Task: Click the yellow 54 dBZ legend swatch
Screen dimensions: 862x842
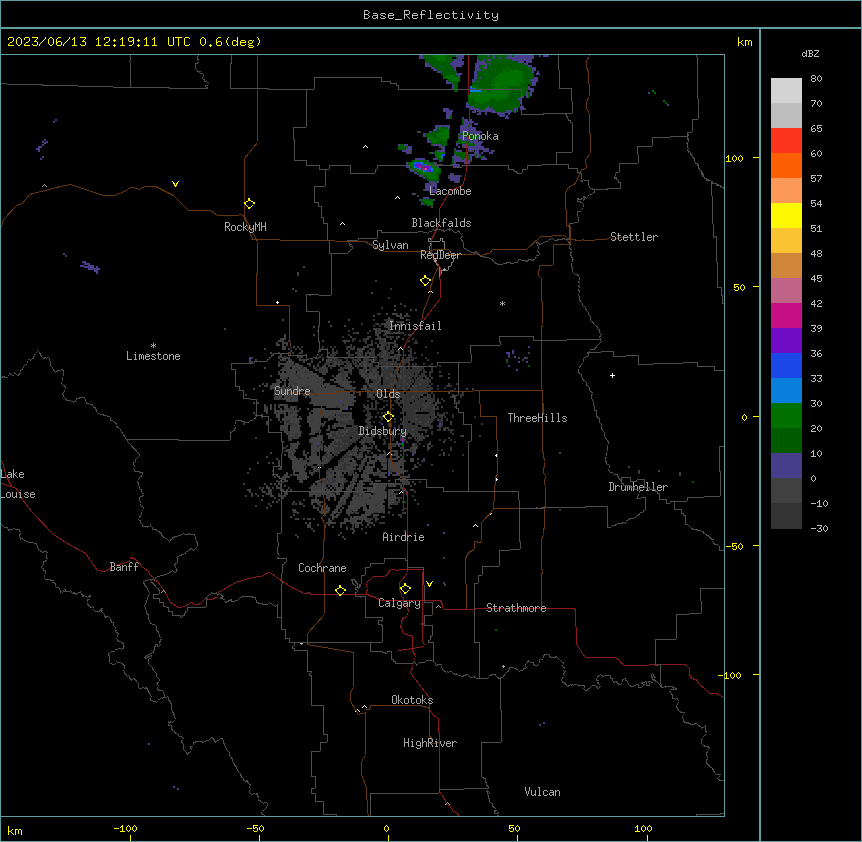Action: [786, 215]
